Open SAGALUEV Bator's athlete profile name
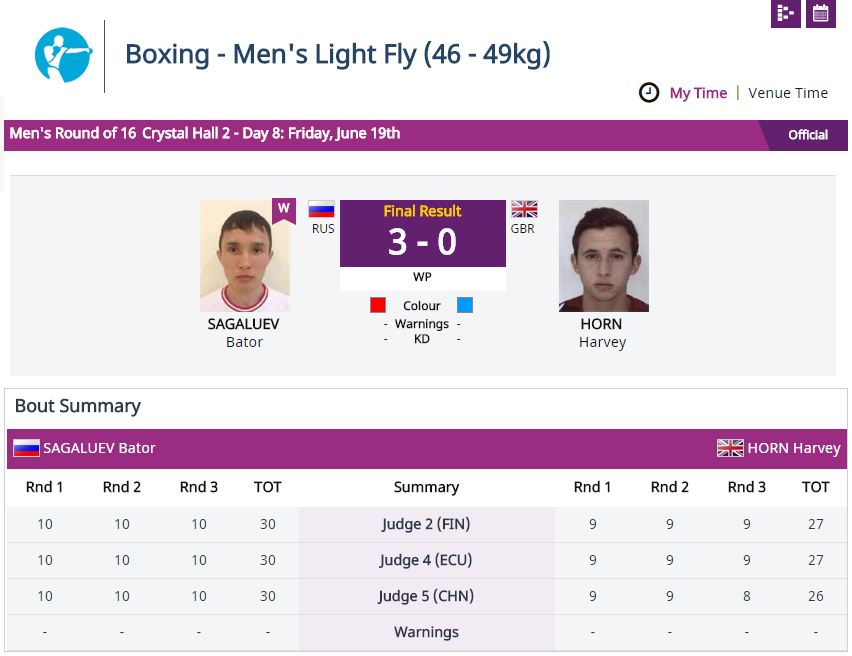This screenshot has width=852, height=656. click(244, 324)
